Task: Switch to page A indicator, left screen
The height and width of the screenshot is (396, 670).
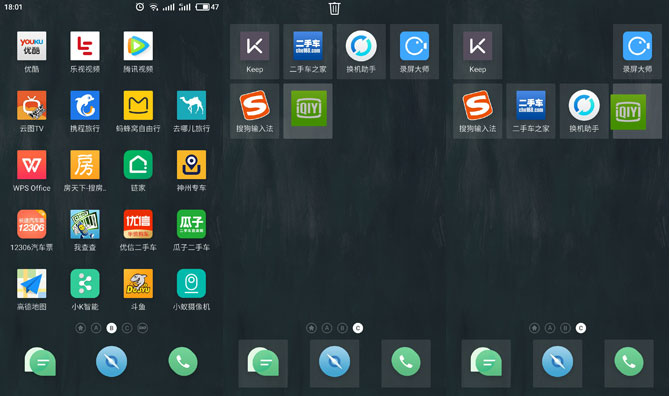Action: (x=96, y=328)
